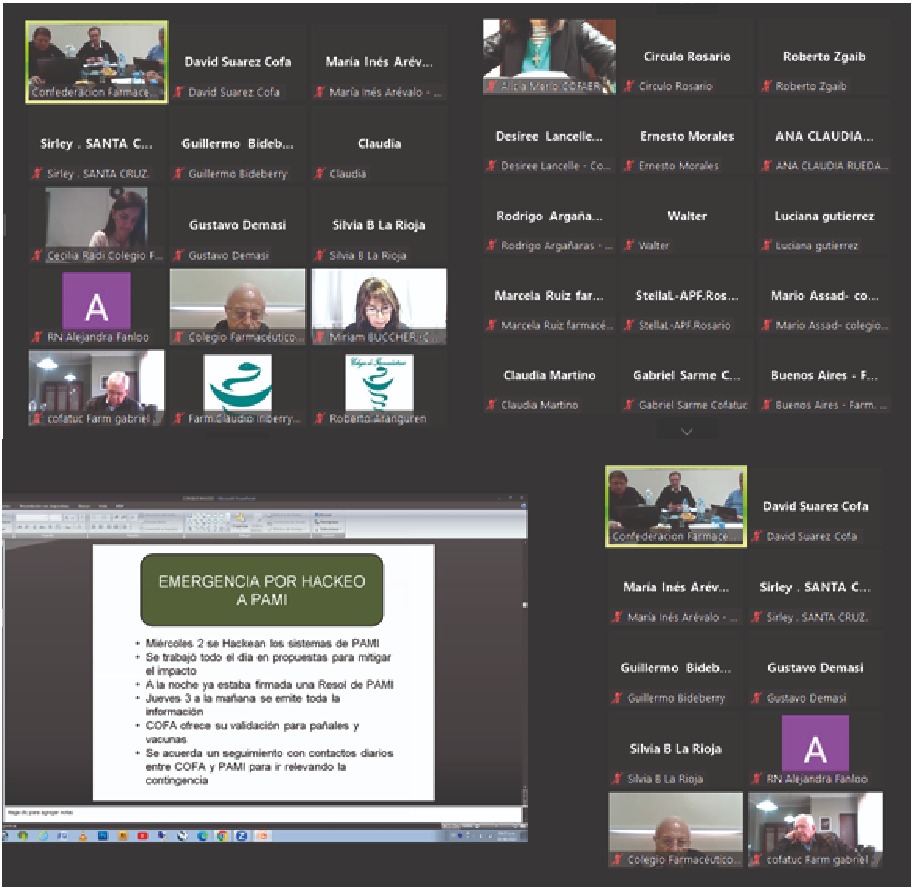913x889 pixels.
Task: Open Google Chrome icon in shared taskbar
Action: pyautogui.click(x=222, y=836)
